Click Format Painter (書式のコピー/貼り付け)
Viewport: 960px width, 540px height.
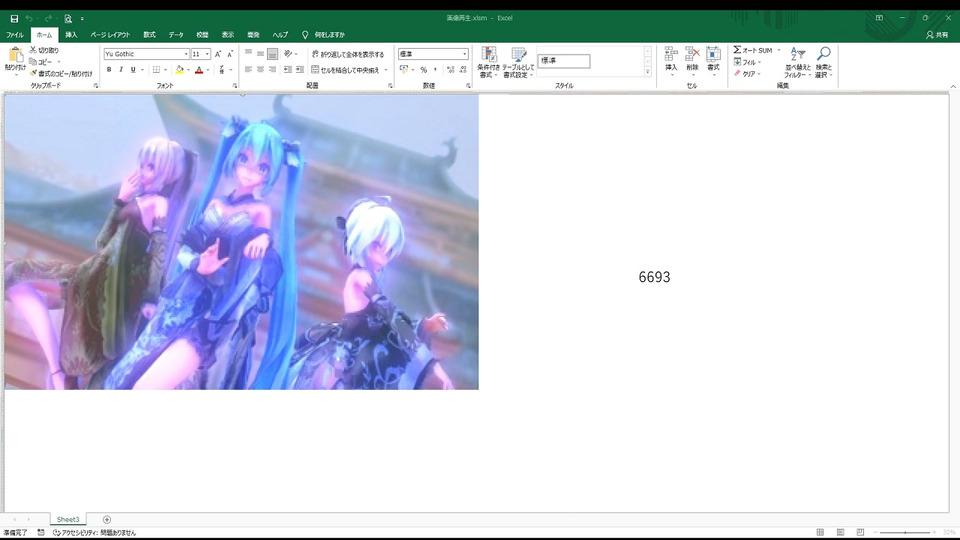61,73
